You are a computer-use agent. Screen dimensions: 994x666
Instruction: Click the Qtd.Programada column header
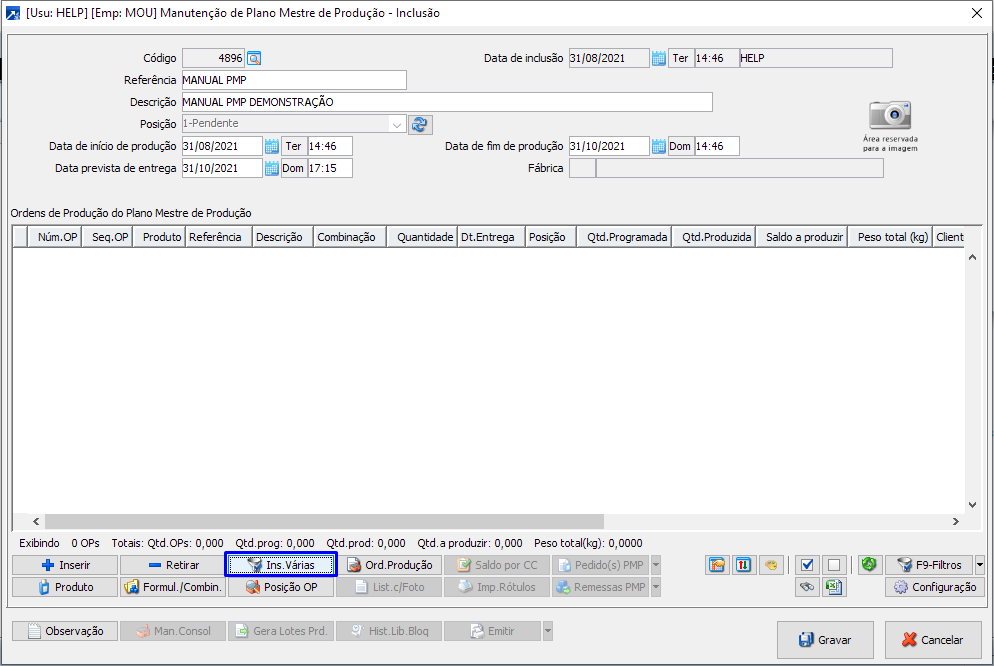click(624, 237)
